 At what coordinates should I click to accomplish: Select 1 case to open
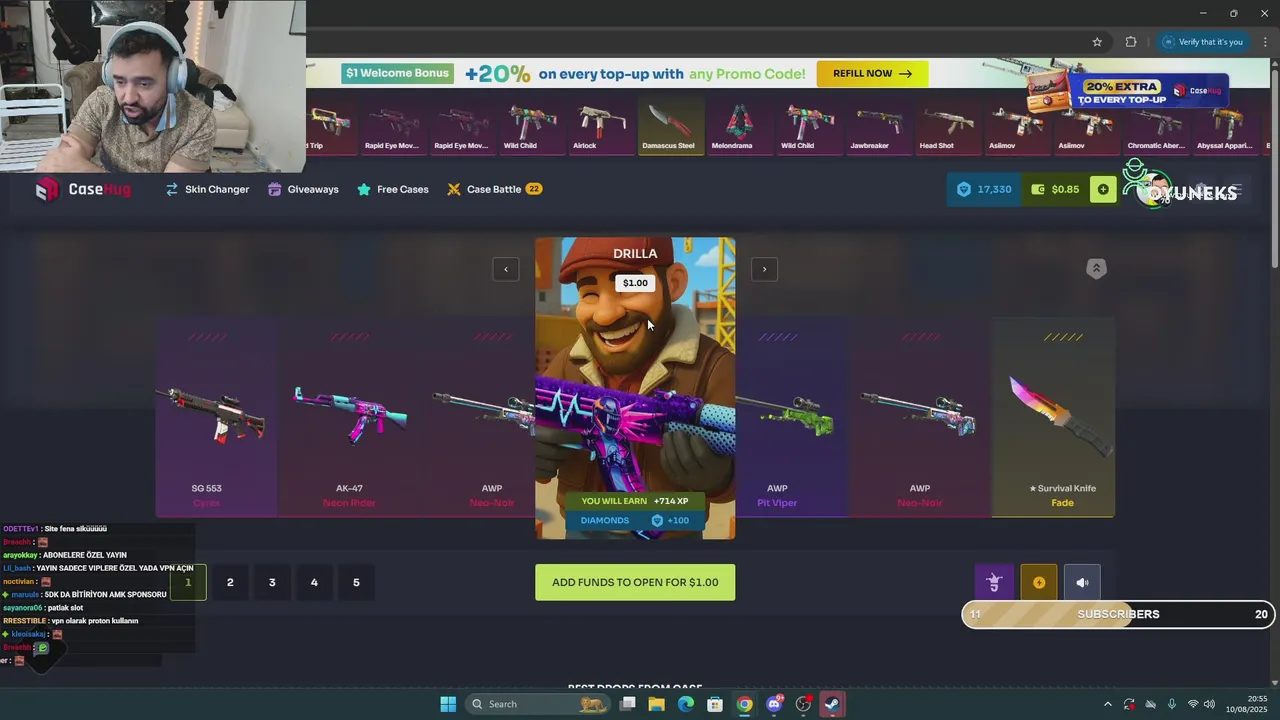point(188,582)
